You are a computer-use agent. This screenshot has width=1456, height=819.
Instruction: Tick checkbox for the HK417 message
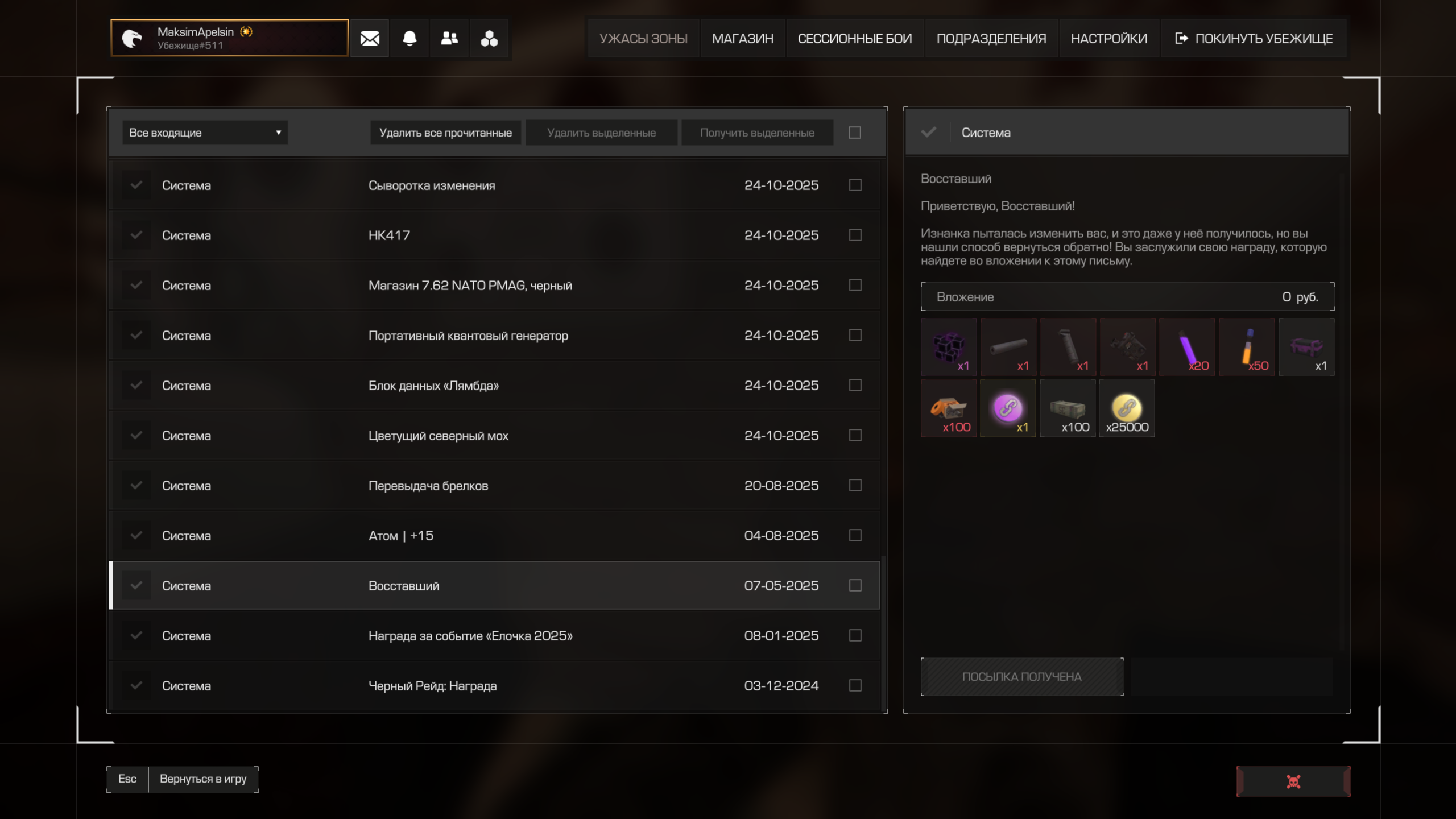coord(855,235)
